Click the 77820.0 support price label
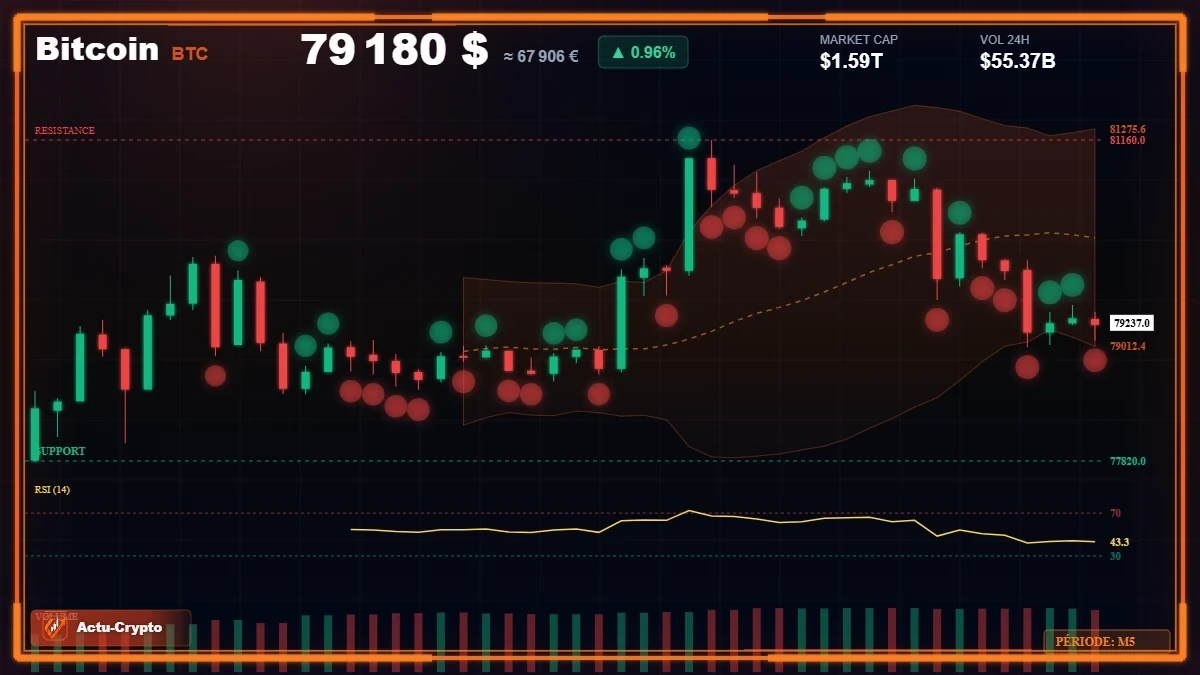Image resolution: width=1200 pixels, height=675 pixels. (x=1128, y=461)
